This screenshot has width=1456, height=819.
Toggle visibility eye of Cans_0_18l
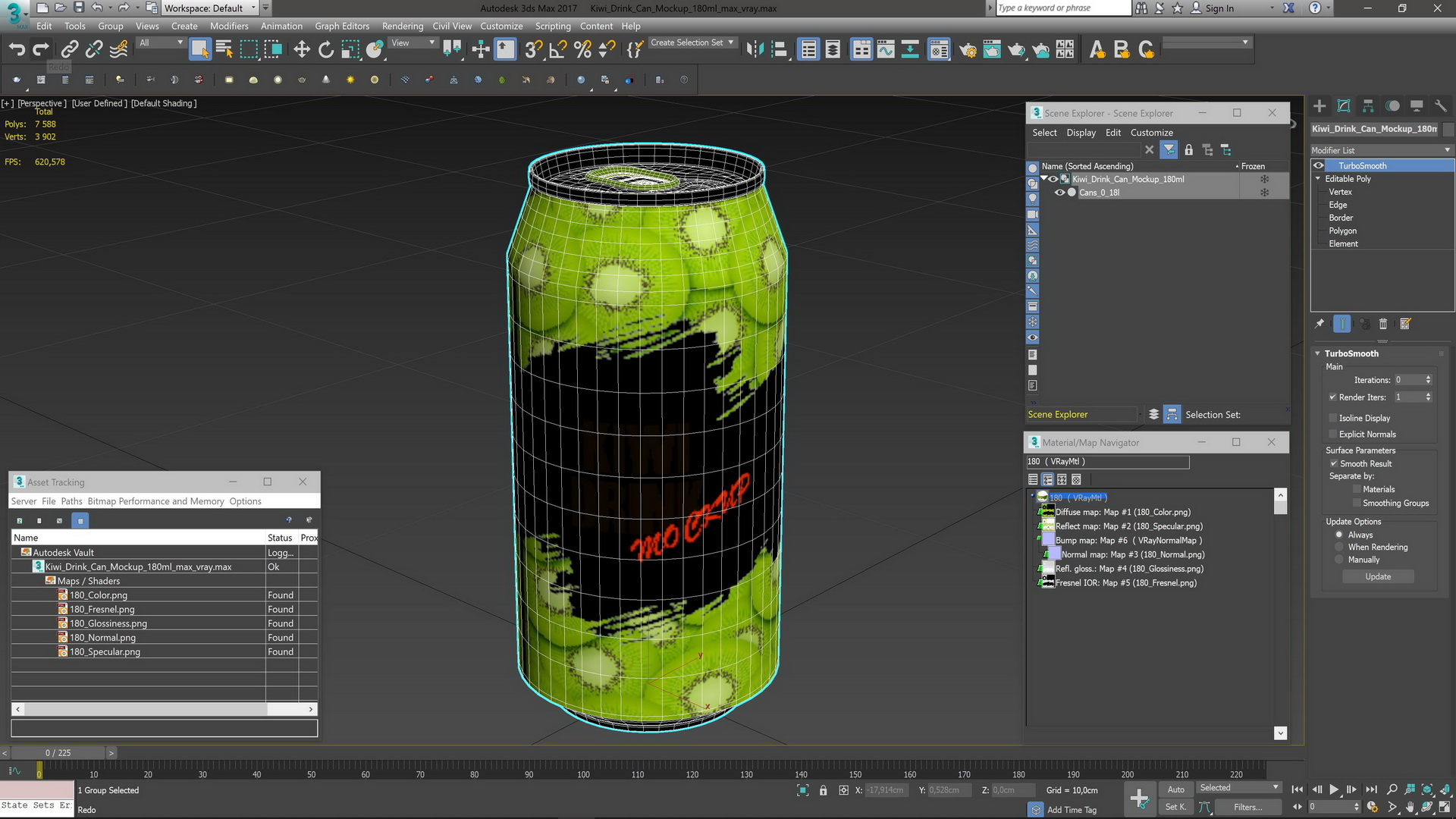click(x=1059, y=193)
